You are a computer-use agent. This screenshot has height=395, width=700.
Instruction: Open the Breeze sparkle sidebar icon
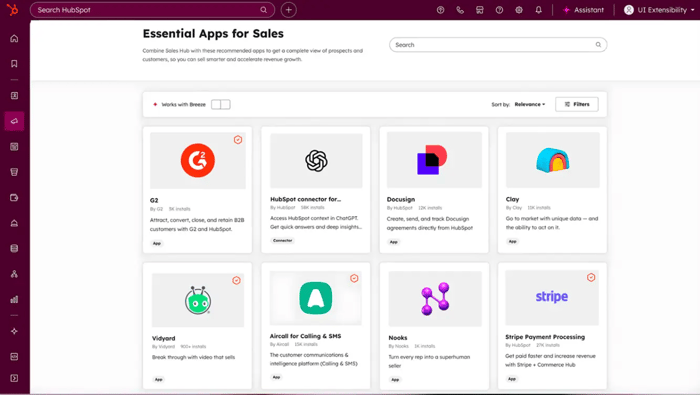click(14, 331)
